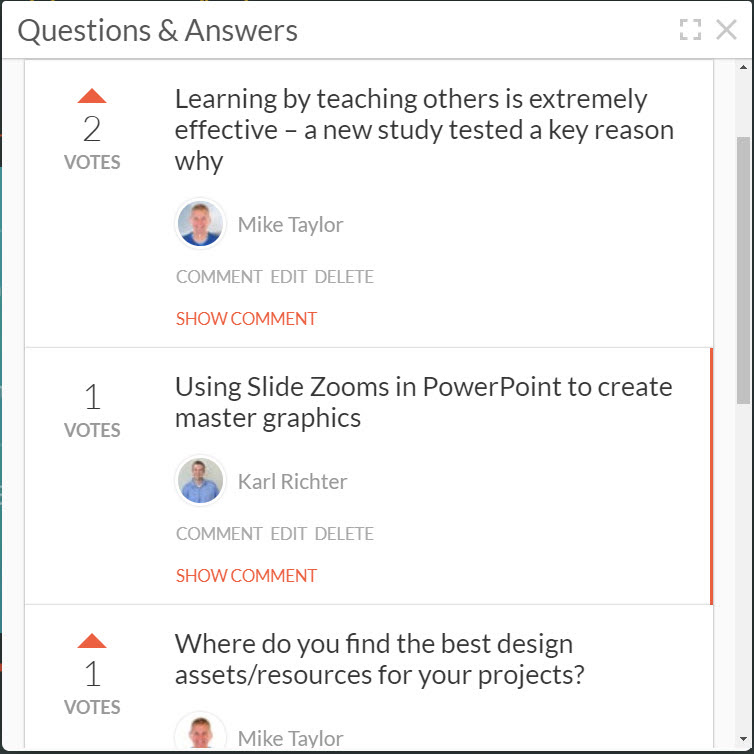Image resolution: width=754 pixels, height=754 pixels.
Task: Close the Questions & Answers panel
Action: point(726,30)
